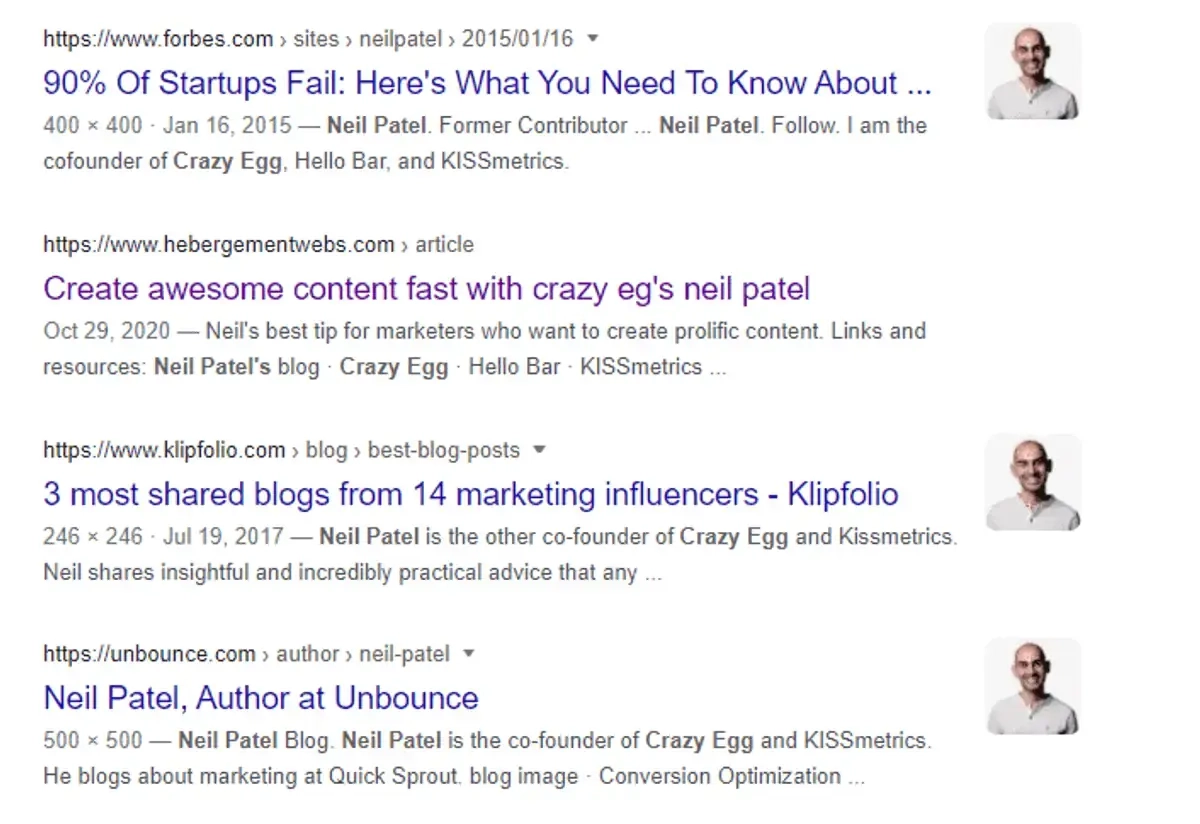The image size is (1200, 824).
Task: Open the '90% Of Startups Fail' Forbes result
Action: pos(487,83)
